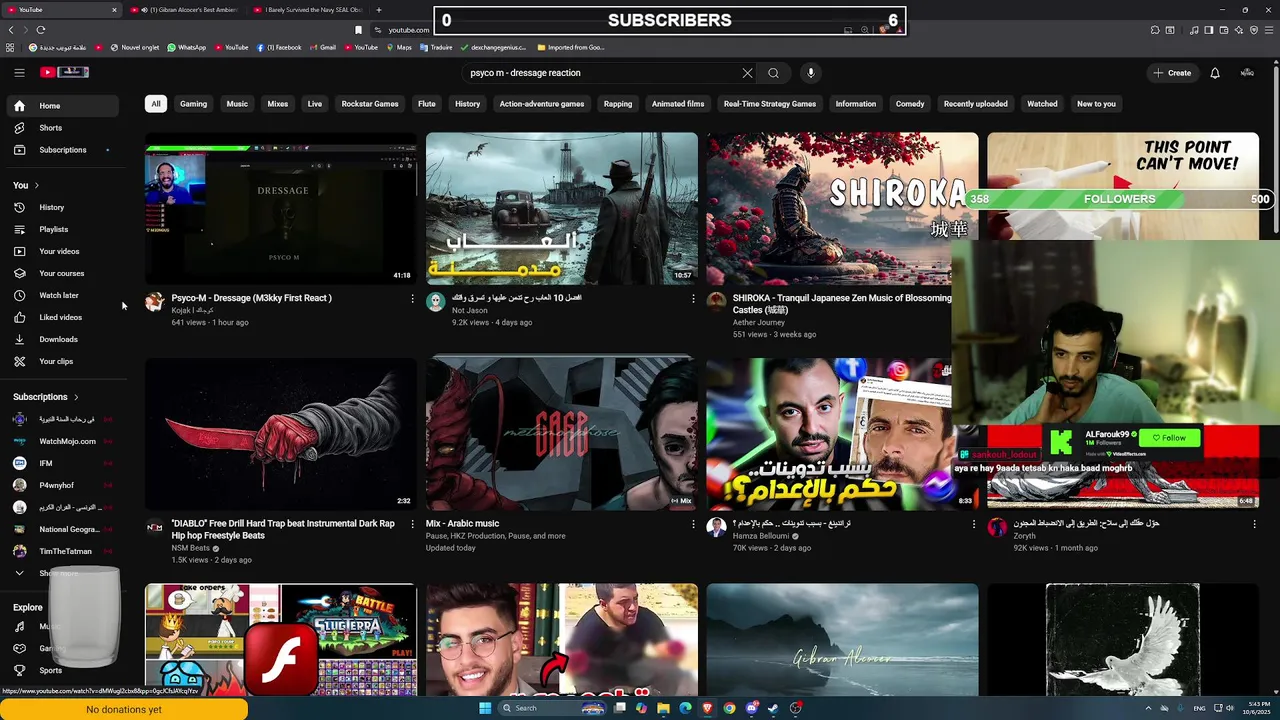This screenshot has height=720, width=1280.
Task: Select the Music filter chip
Action: click(237, 104)
